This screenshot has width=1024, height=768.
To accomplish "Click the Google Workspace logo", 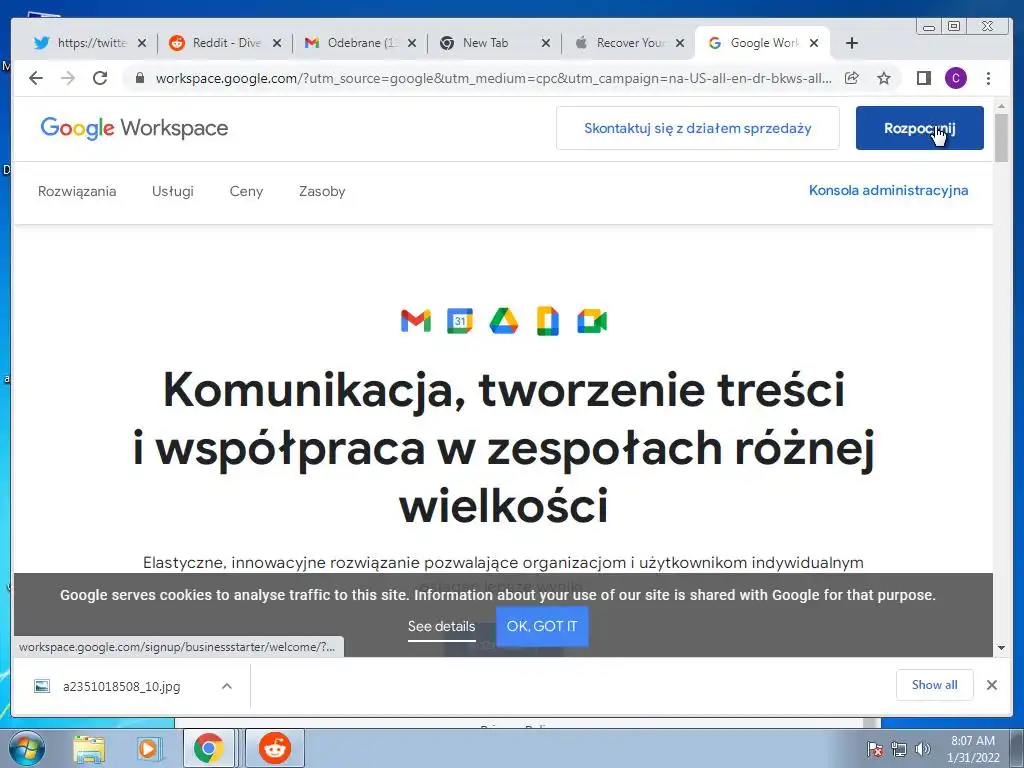I will pos(134,128).
